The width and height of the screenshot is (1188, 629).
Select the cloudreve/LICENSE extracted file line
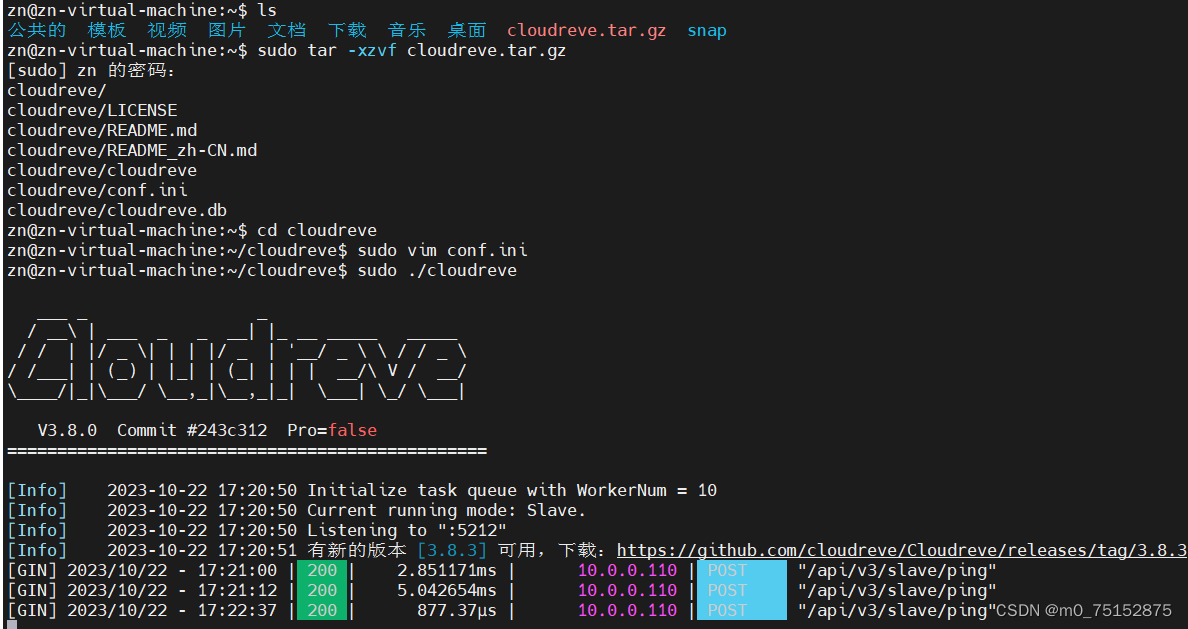click(91, 110)
